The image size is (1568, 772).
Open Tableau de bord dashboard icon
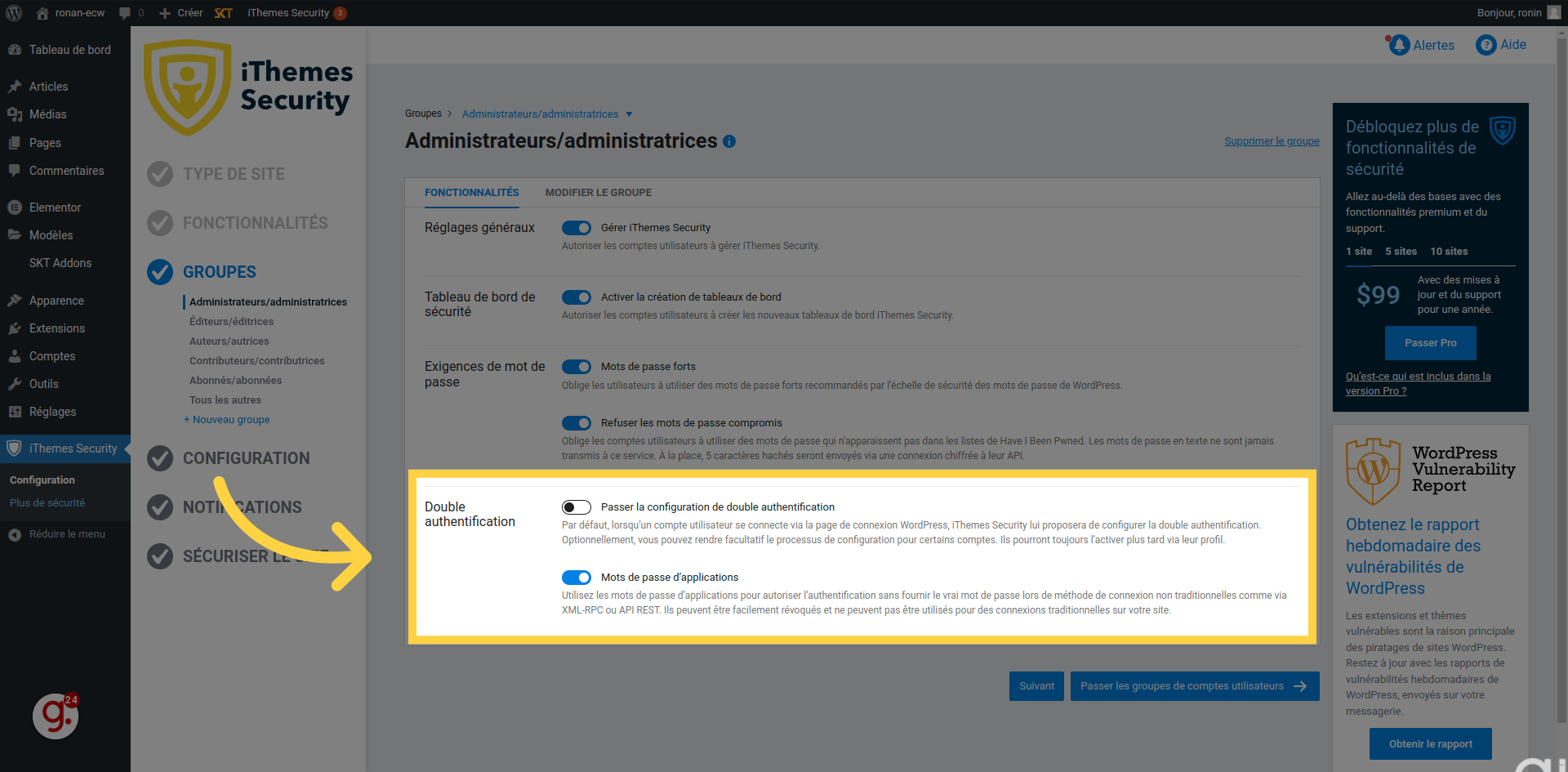click(x=15, y=50)
